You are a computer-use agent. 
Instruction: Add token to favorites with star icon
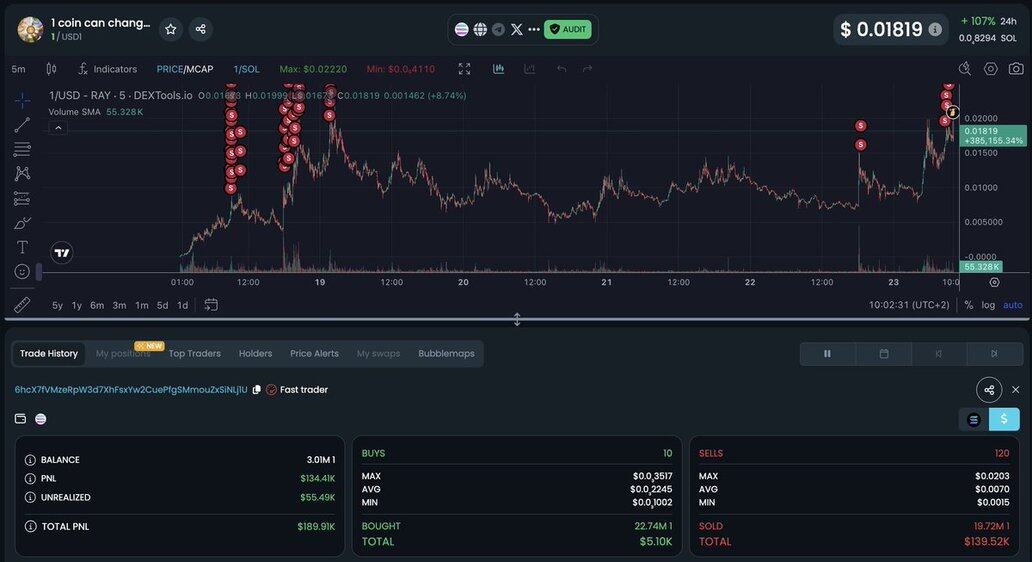[x=170, y=29]
